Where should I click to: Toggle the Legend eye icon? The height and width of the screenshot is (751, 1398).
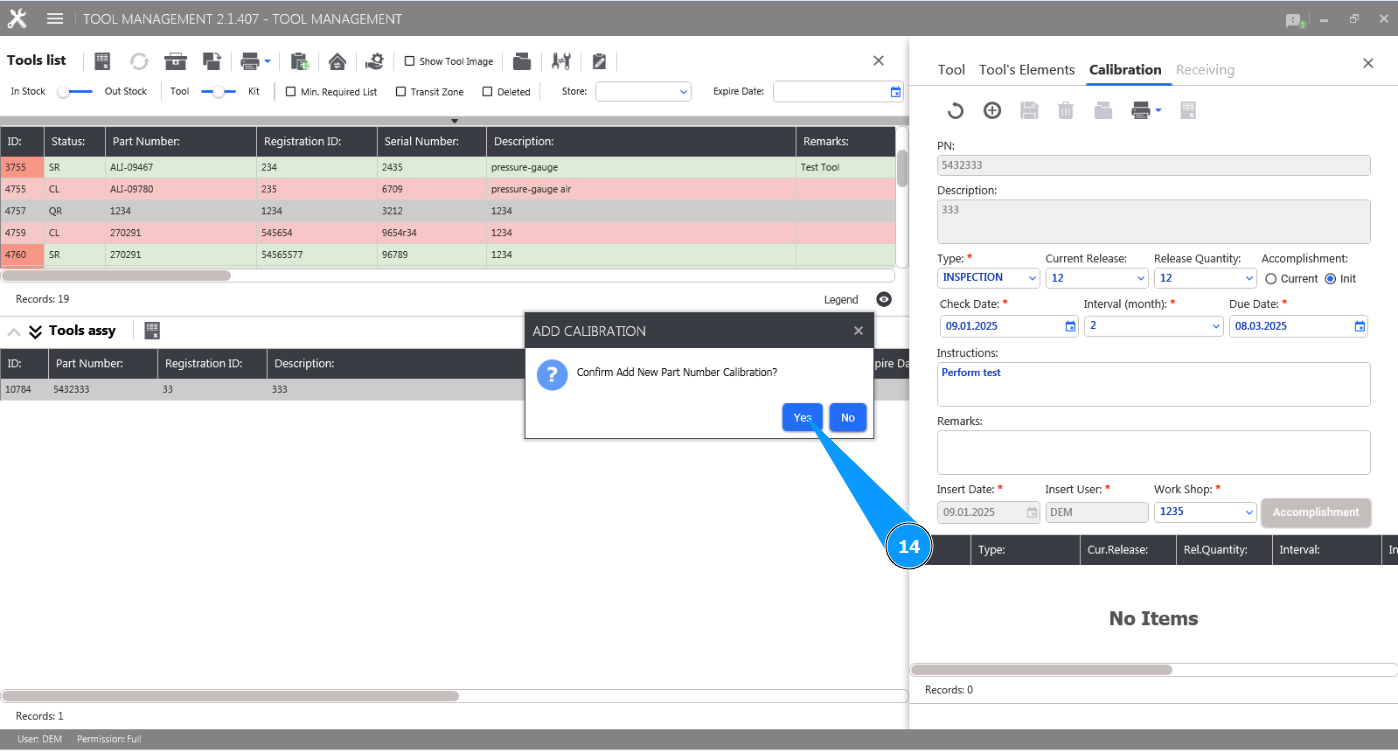pyautogui.click(x=883, y=299)
